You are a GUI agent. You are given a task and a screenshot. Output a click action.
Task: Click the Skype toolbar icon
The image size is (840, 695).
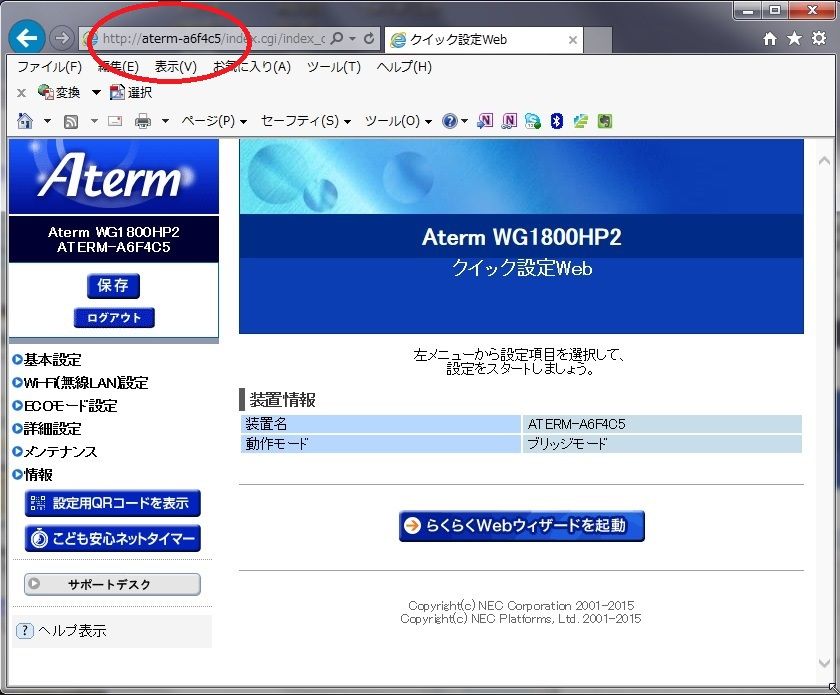point(532,121)
